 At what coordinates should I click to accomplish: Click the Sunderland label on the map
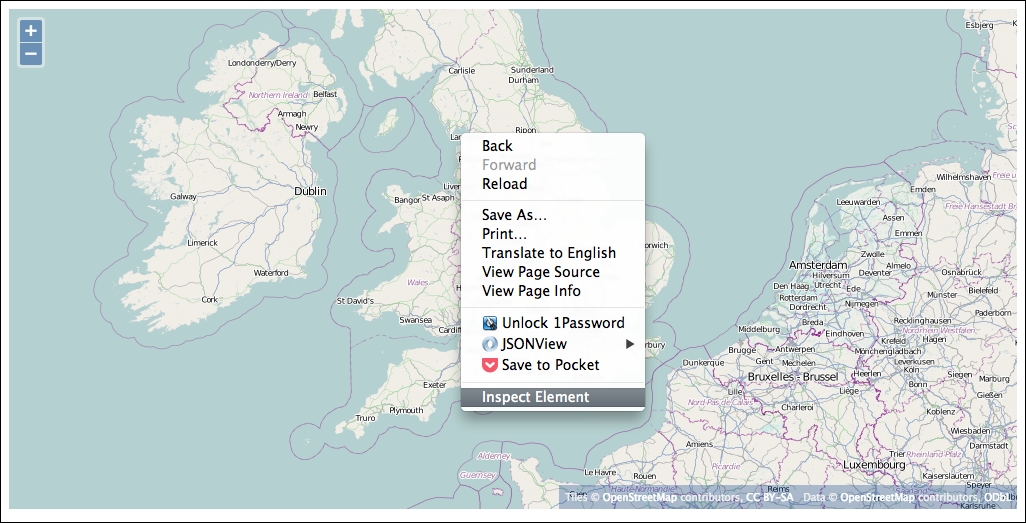point(532,70)
